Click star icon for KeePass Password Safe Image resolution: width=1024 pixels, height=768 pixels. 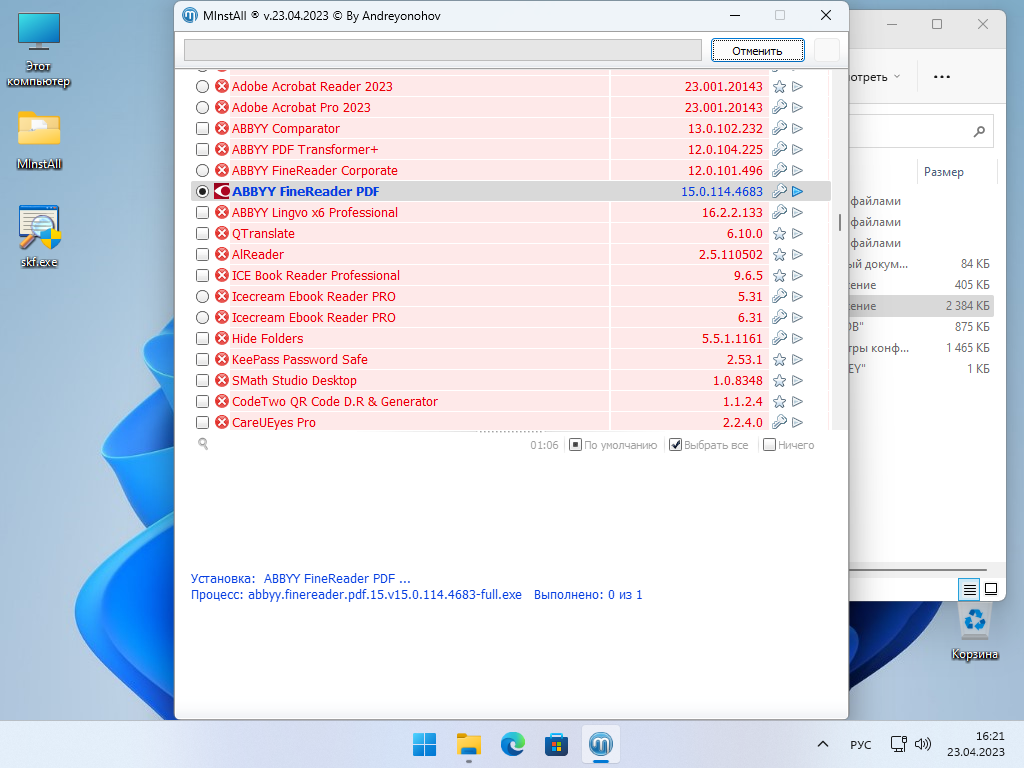779,360
